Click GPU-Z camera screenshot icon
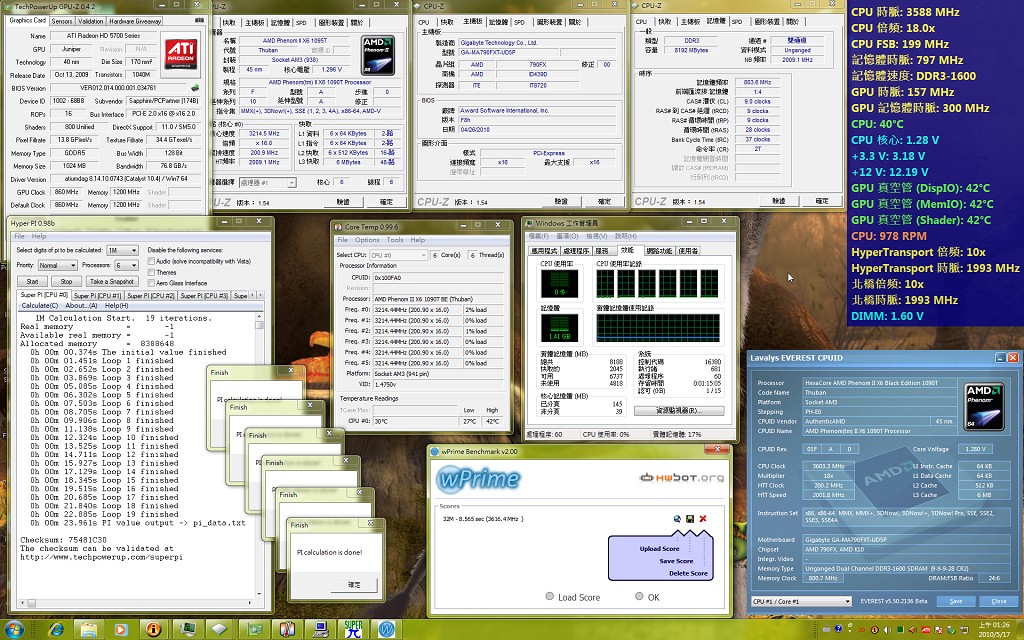 point(199,20)
